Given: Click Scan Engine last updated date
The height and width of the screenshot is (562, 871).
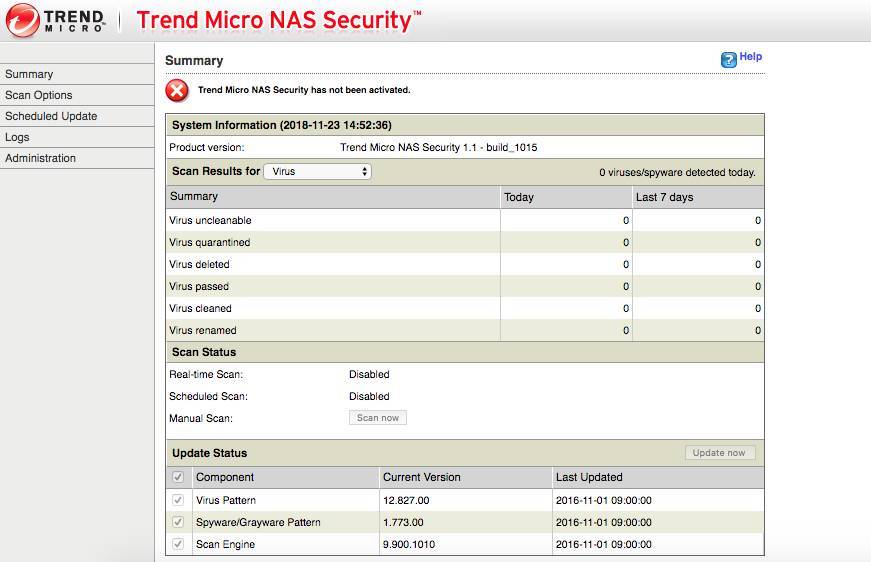Looking at the screenshot, I should [x=604, y=545].
